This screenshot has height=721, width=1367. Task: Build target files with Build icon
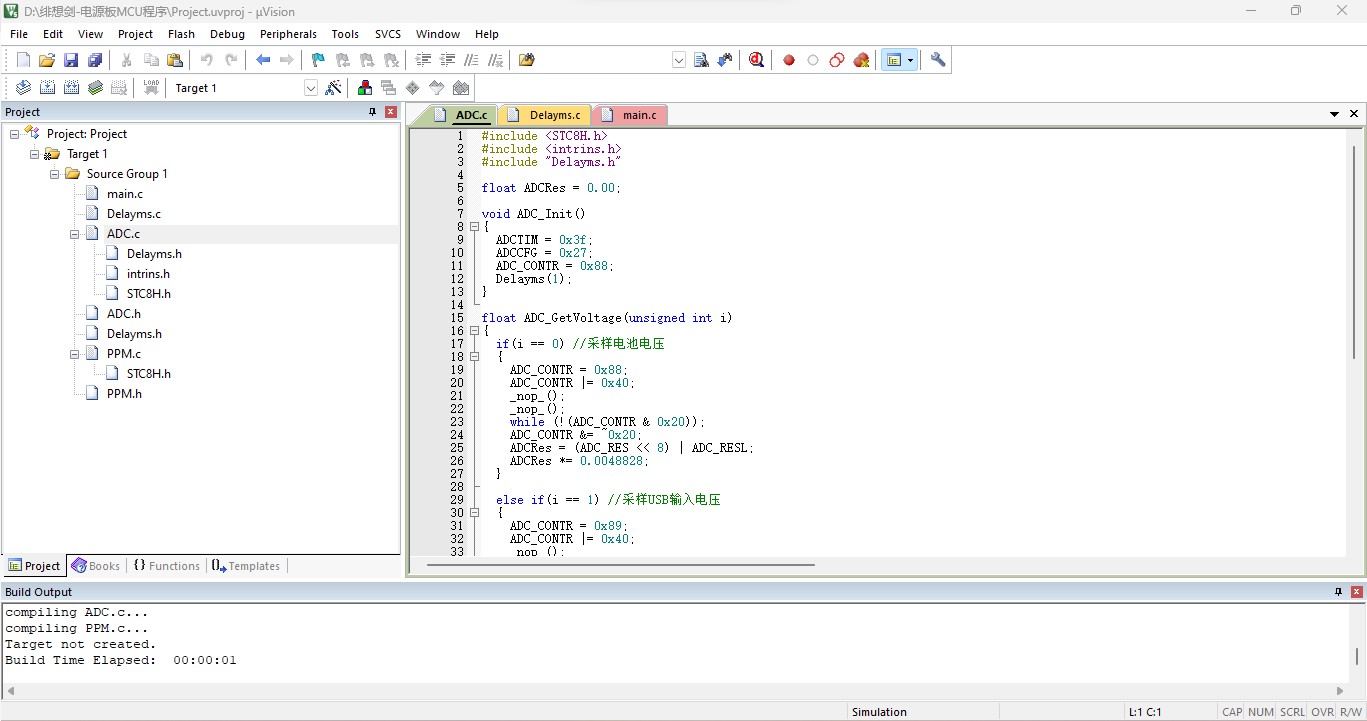tap(47, 88)
